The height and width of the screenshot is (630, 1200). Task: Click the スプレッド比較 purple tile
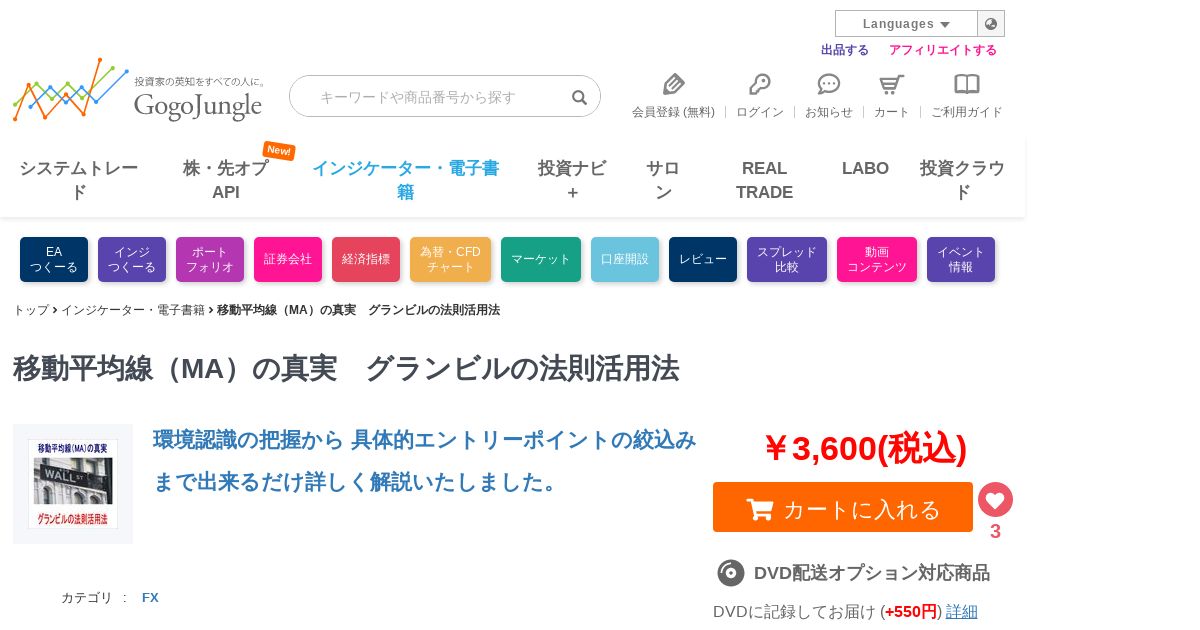click(787, 259)
